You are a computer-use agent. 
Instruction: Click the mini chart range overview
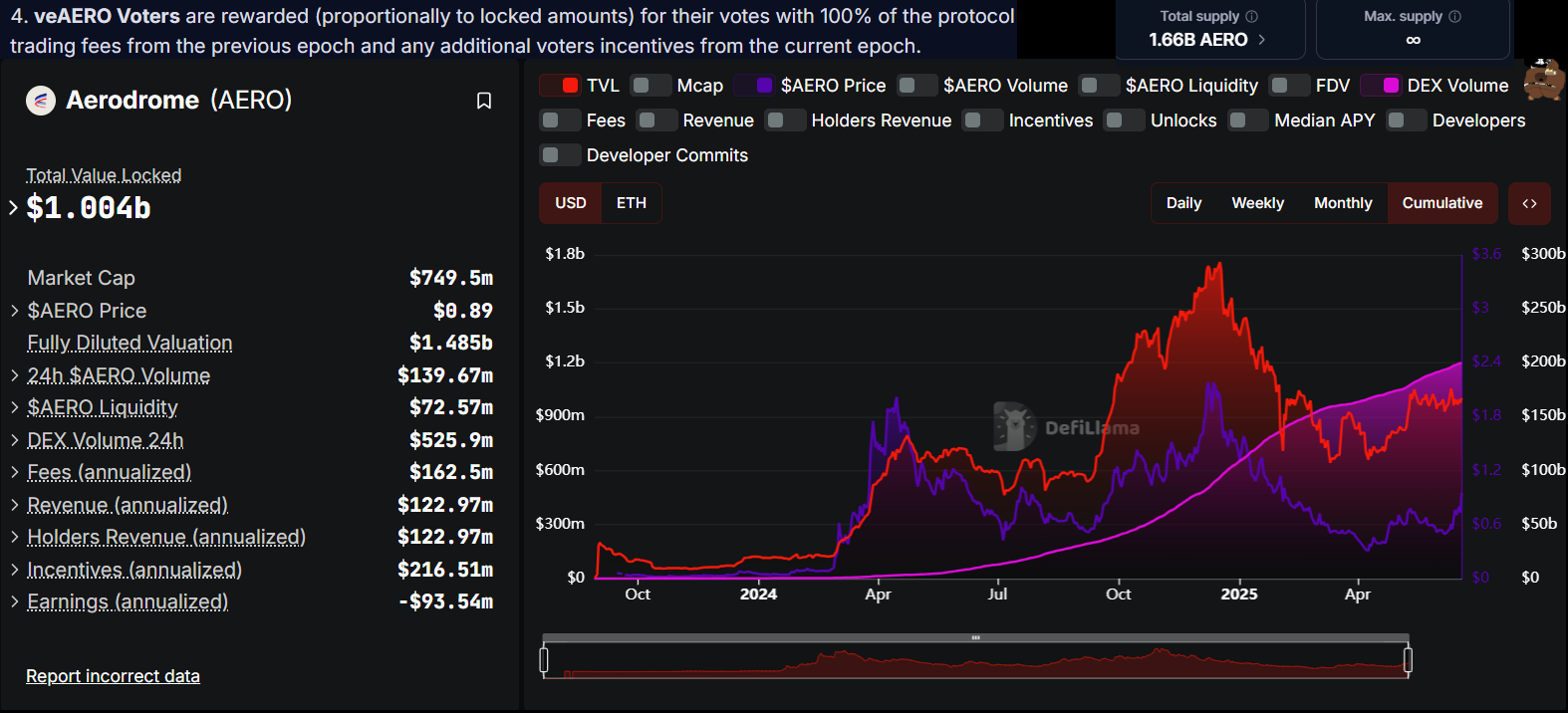(x=975, y=661)
